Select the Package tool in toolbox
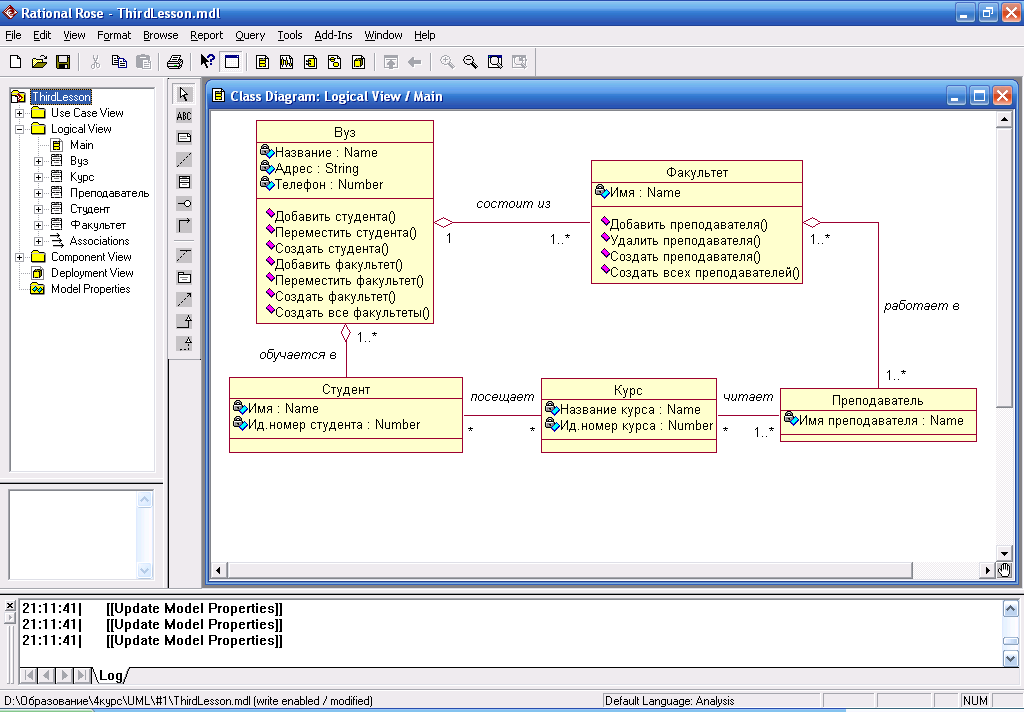 click(x=184, y=278)
